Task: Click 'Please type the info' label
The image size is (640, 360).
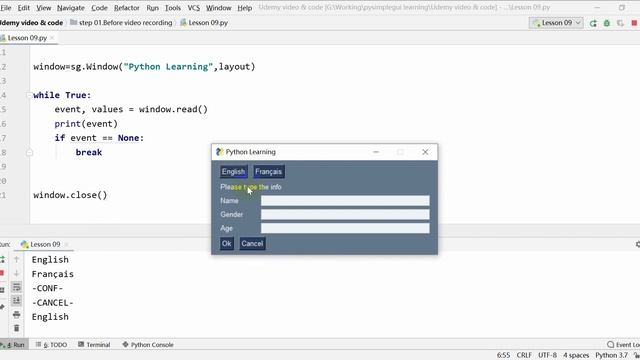Action: point(251,187)
